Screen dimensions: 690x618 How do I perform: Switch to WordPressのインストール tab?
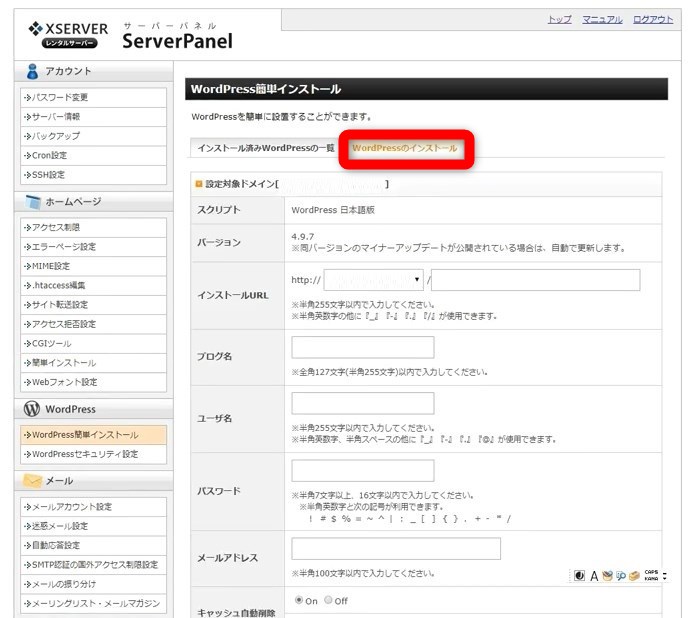tap(404, 148)
